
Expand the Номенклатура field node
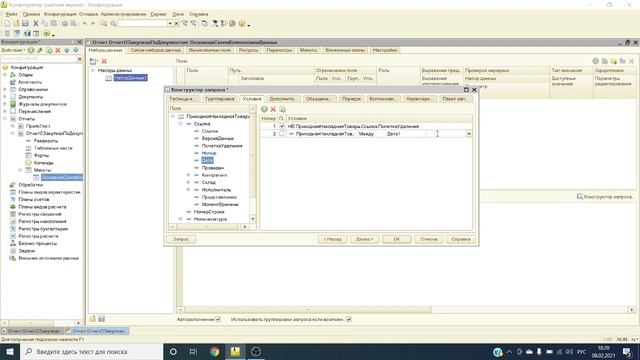(180, 219)
